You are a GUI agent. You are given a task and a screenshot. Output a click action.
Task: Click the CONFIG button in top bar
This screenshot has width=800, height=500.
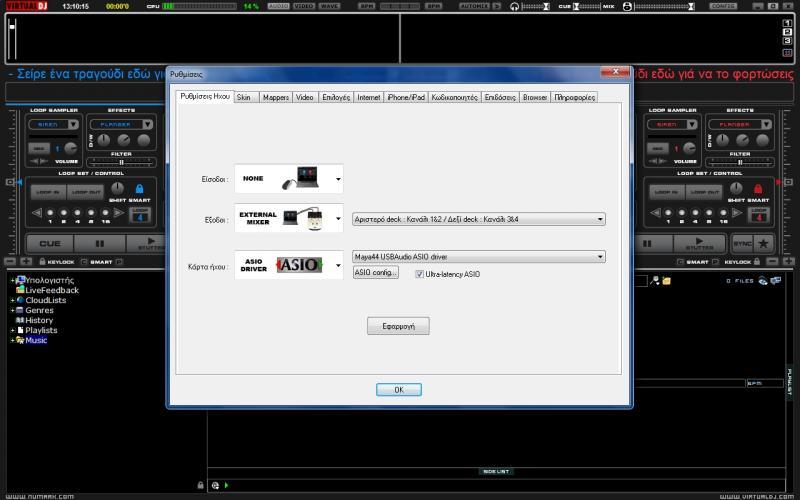723,6
